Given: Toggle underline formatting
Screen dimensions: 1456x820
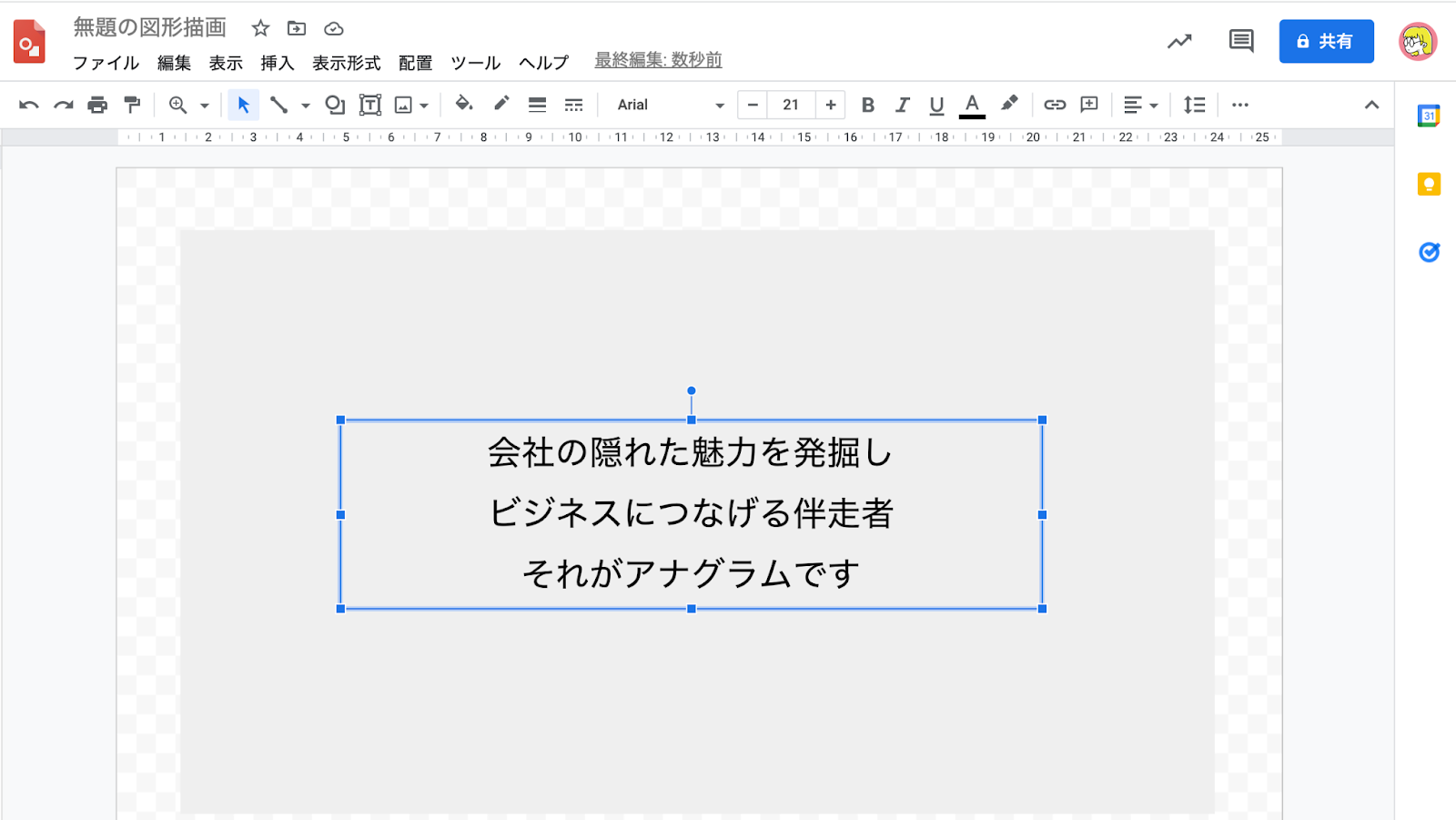Looking at the screenshot, I should coord(936,106).
